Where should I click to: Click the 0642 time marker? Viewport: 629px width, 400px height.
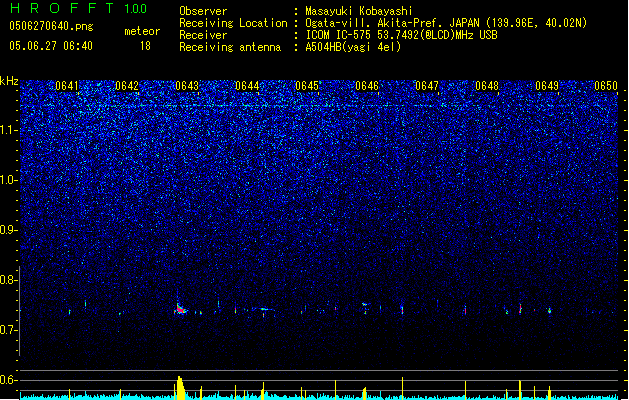point(127,86)
